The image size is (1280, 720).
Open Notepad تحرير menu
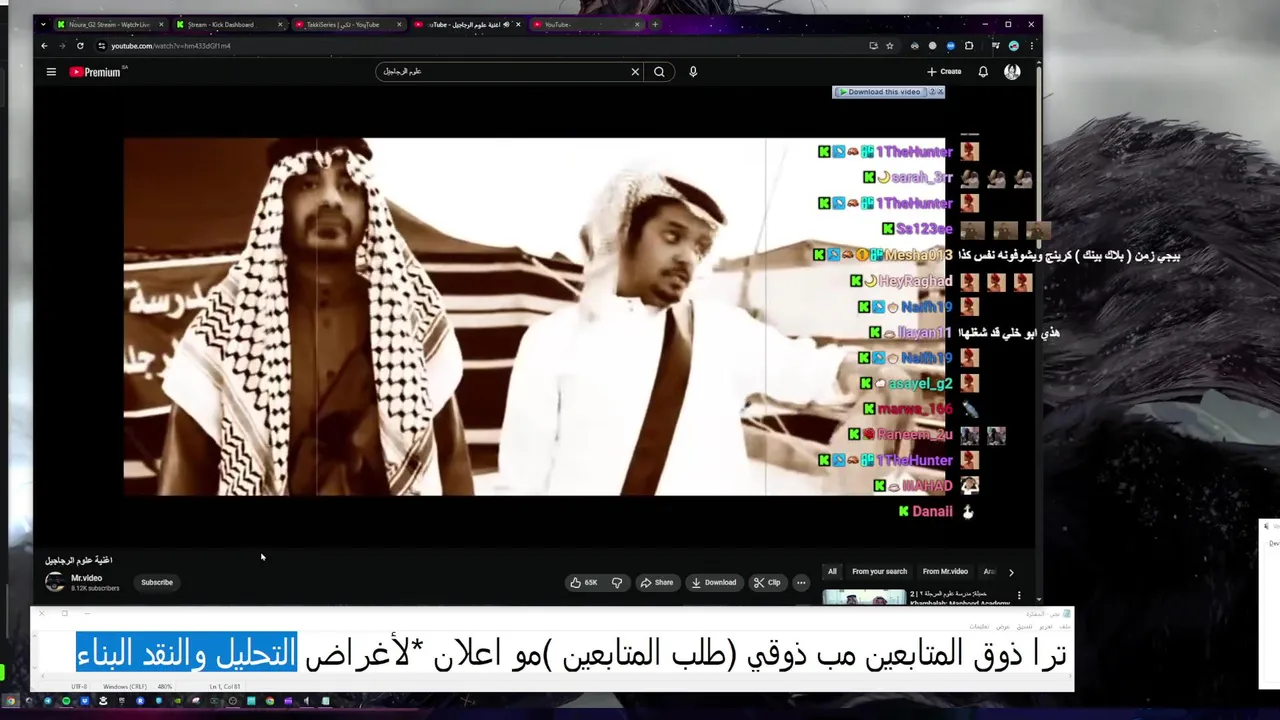pos(1046,627)
